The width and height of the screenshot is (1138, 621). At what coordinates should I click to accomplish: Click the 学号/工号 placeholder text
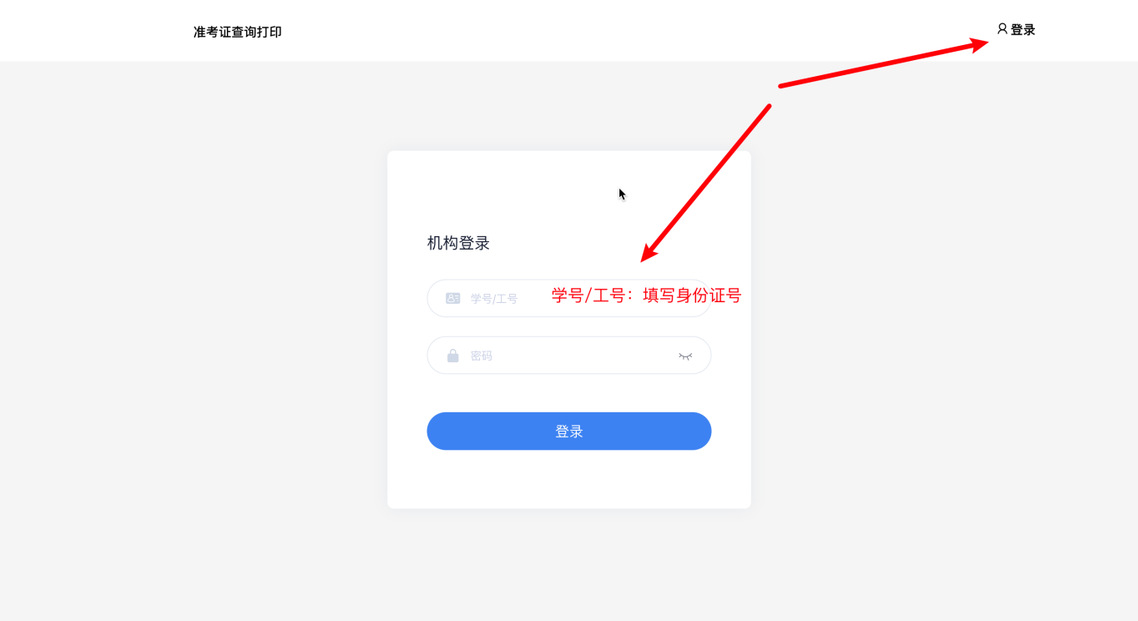494,298
